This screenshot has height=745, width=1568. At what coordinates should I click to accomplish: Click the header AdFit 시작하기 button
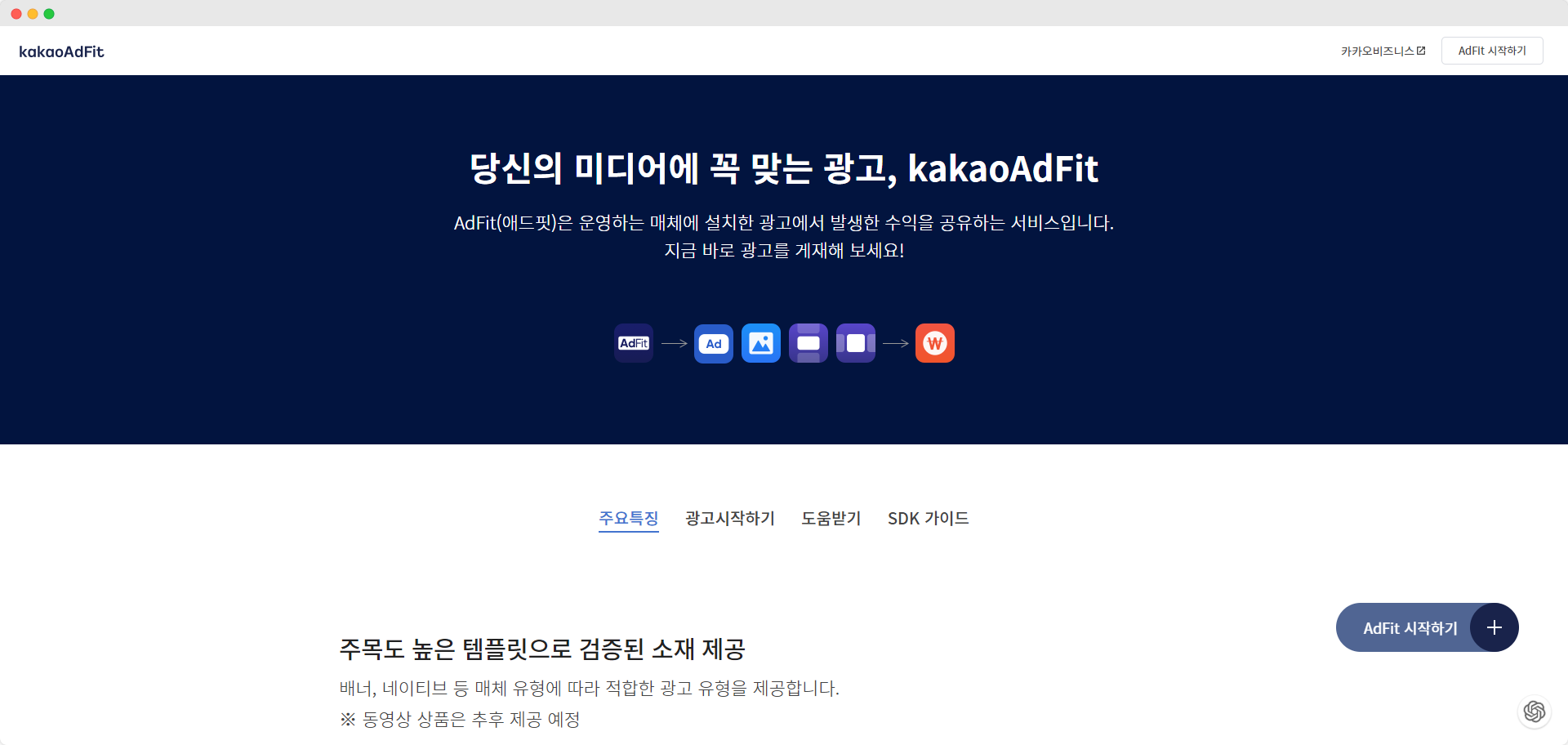click(x=1492, y=51)
